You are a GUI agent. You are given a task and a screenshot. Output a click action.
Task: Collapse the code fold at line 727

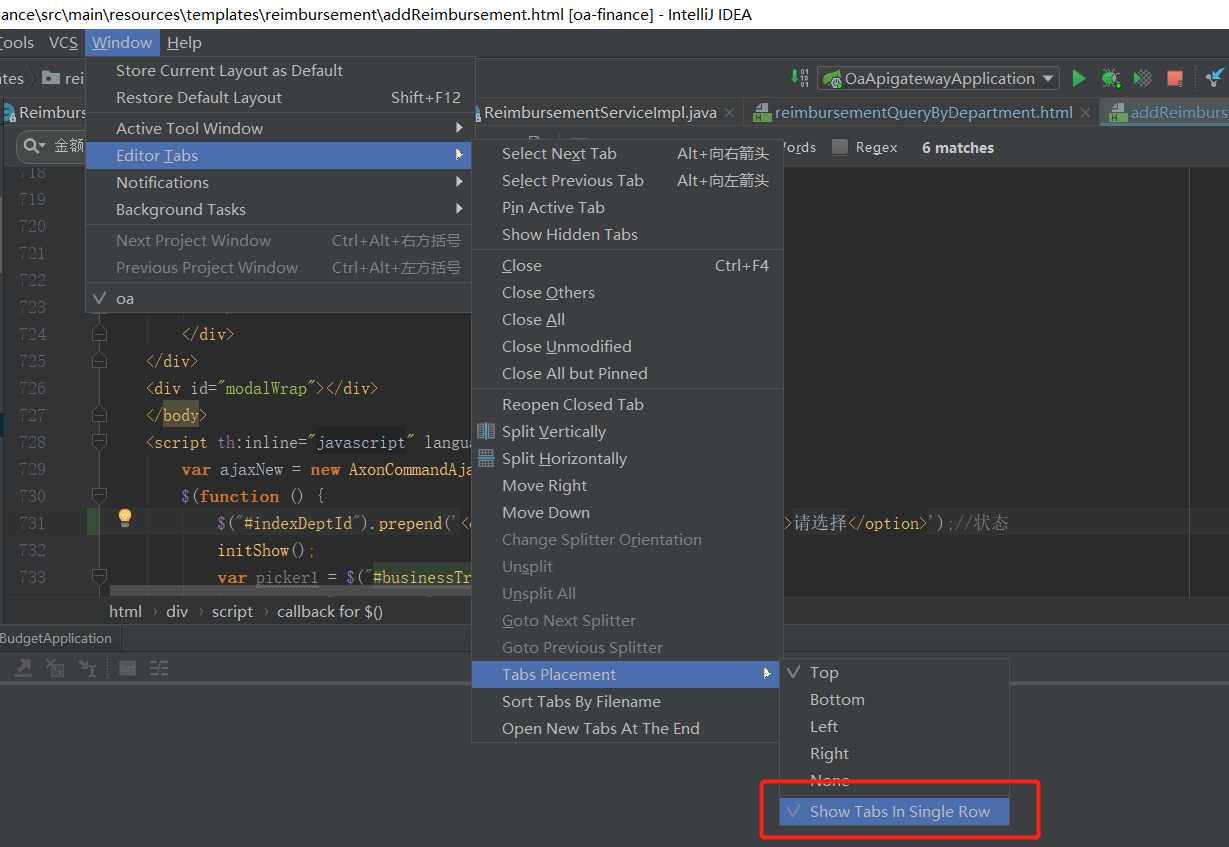[99, 414]
